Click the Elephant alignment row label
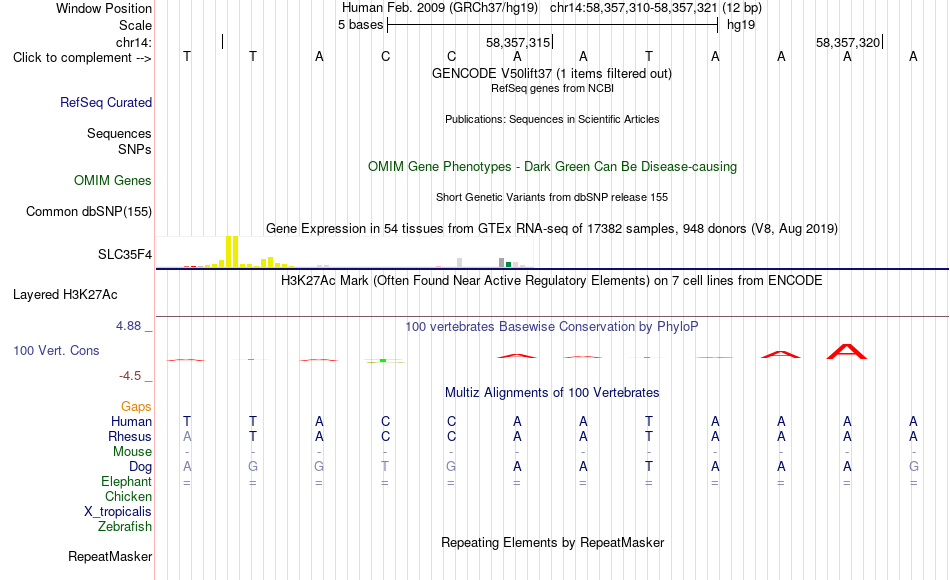Viewport: 950px width, 580px height. 127,481
